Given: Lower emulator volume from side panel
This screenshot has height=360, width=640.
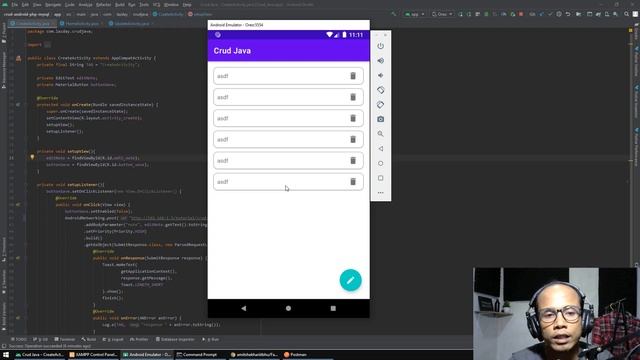Looking at the screenshot, I should coord(380,76).
